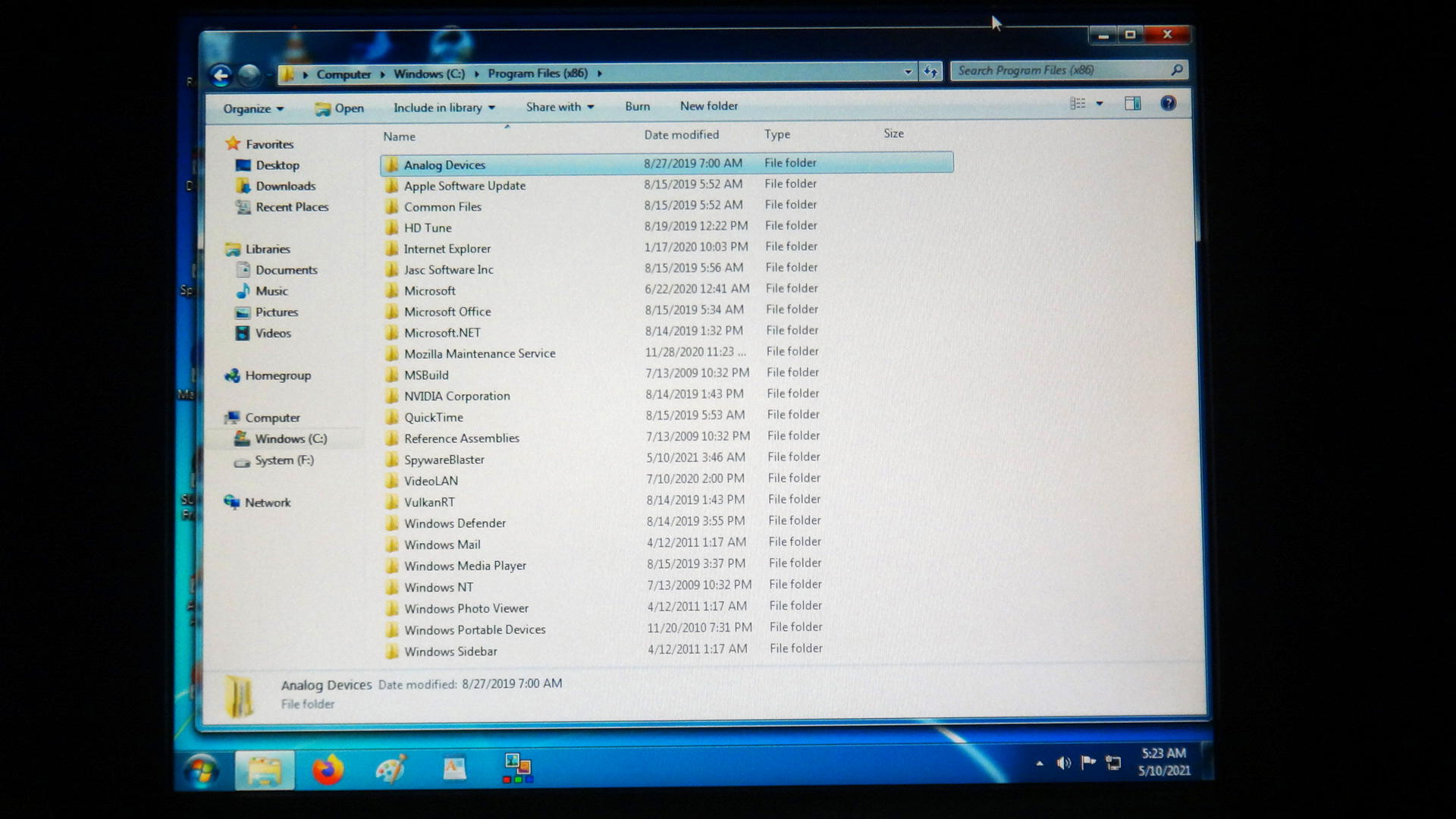The width and height of the screenshot is (1456, 819).
Task: Select the SpywareBlaster folder icon
Action: click(392, 460)
